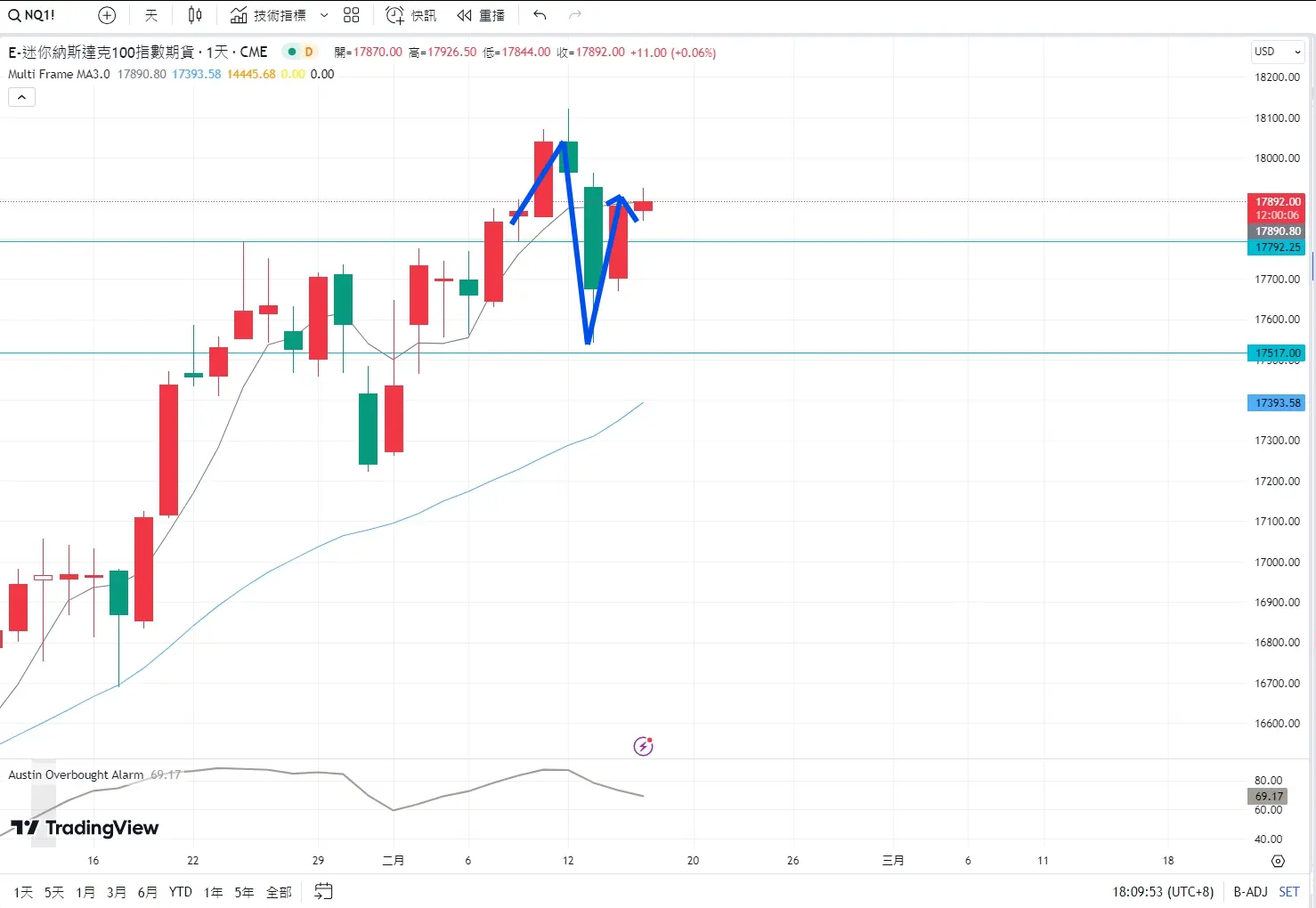Click the 17890.80 grey price label
Screen dimensions: 1316x908
click(1277, 231)
